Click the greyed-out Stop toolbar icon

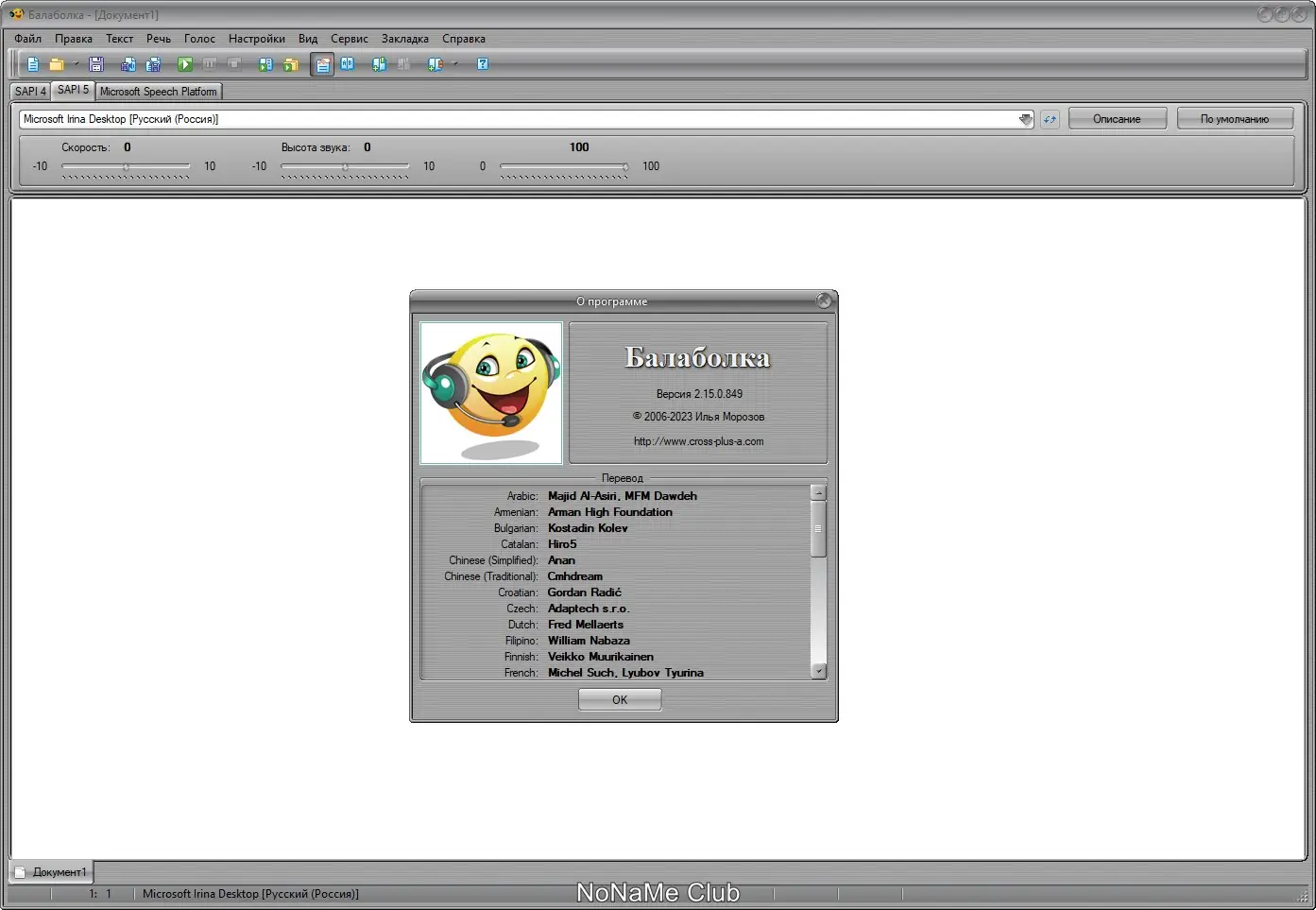pyautogui.click(x=234, y=64)
